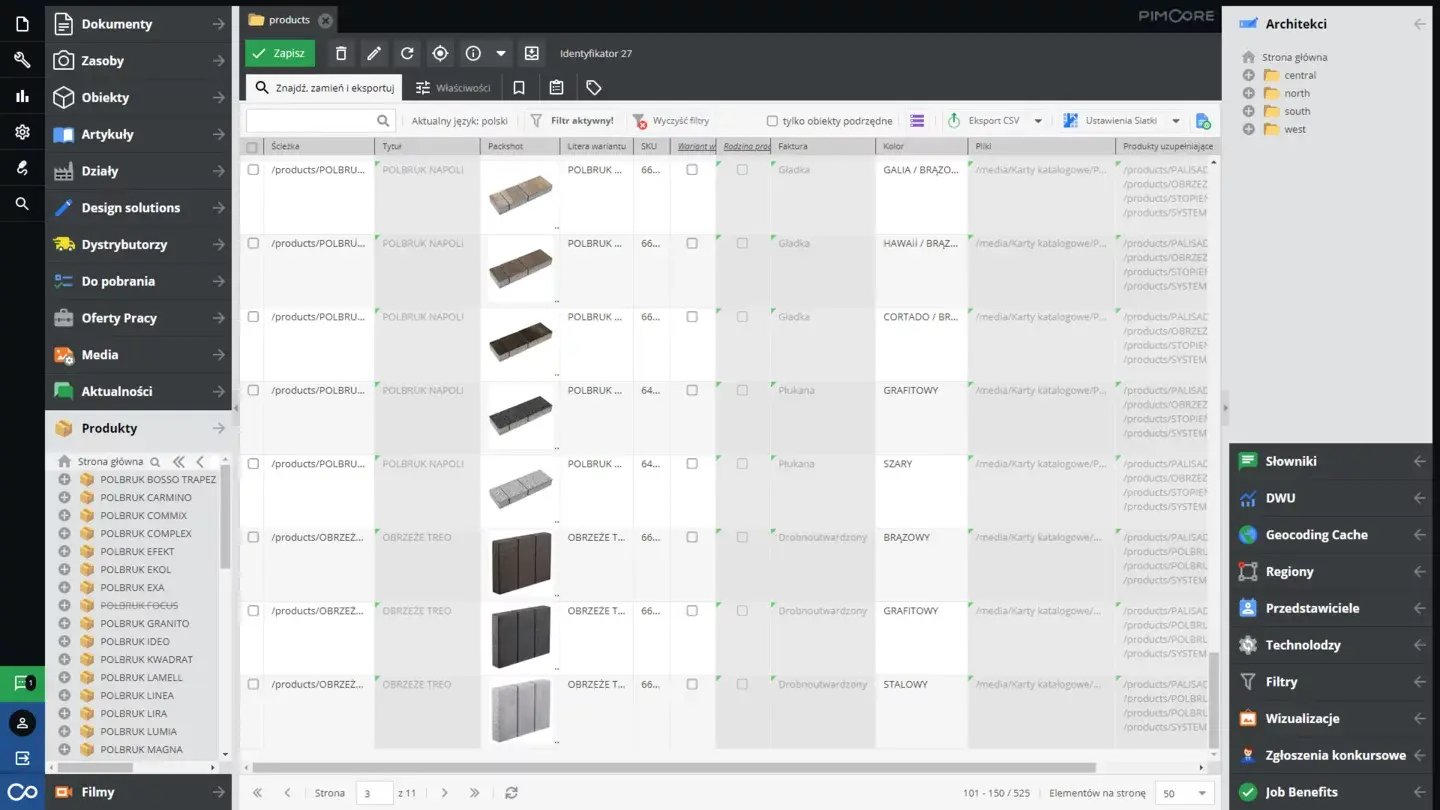Image resolution: width=1440 pixels, height=810 pixels.
Task: Open the notifications chat icon
Action: tap(22, 684)
